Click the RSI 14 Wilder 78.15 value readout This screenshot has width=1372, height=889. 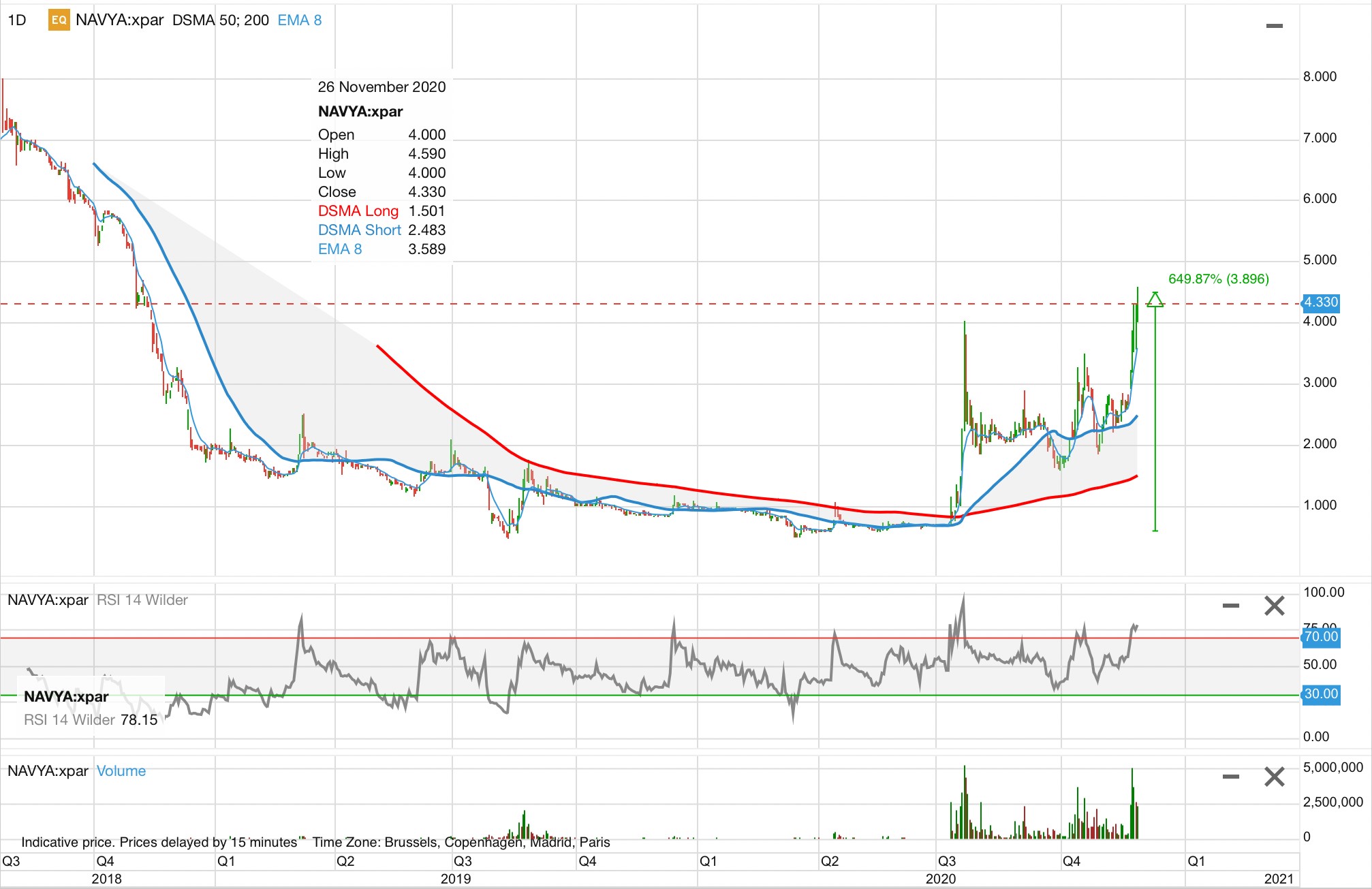point(91,719)
